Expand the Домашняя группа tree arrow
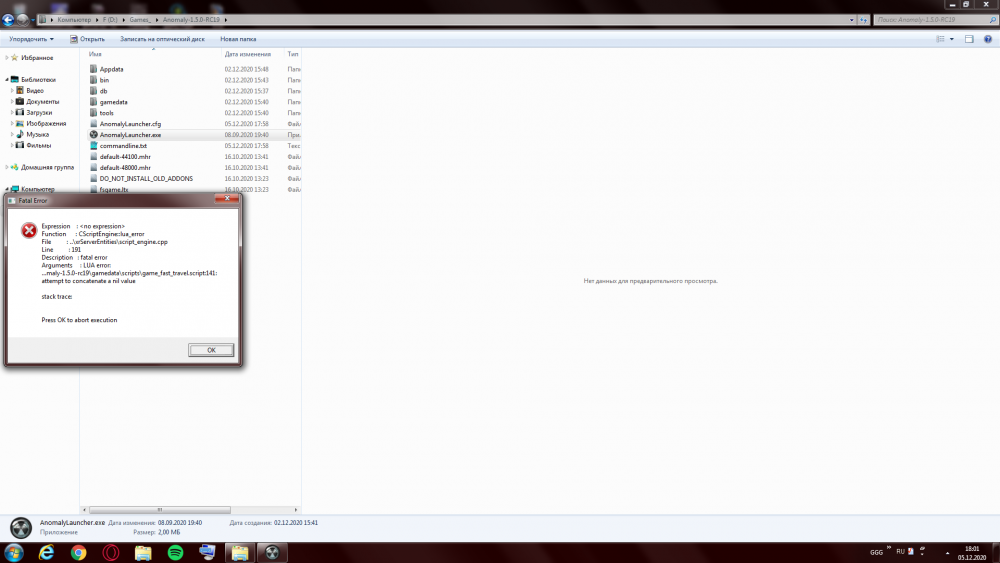 coord(7,167)
